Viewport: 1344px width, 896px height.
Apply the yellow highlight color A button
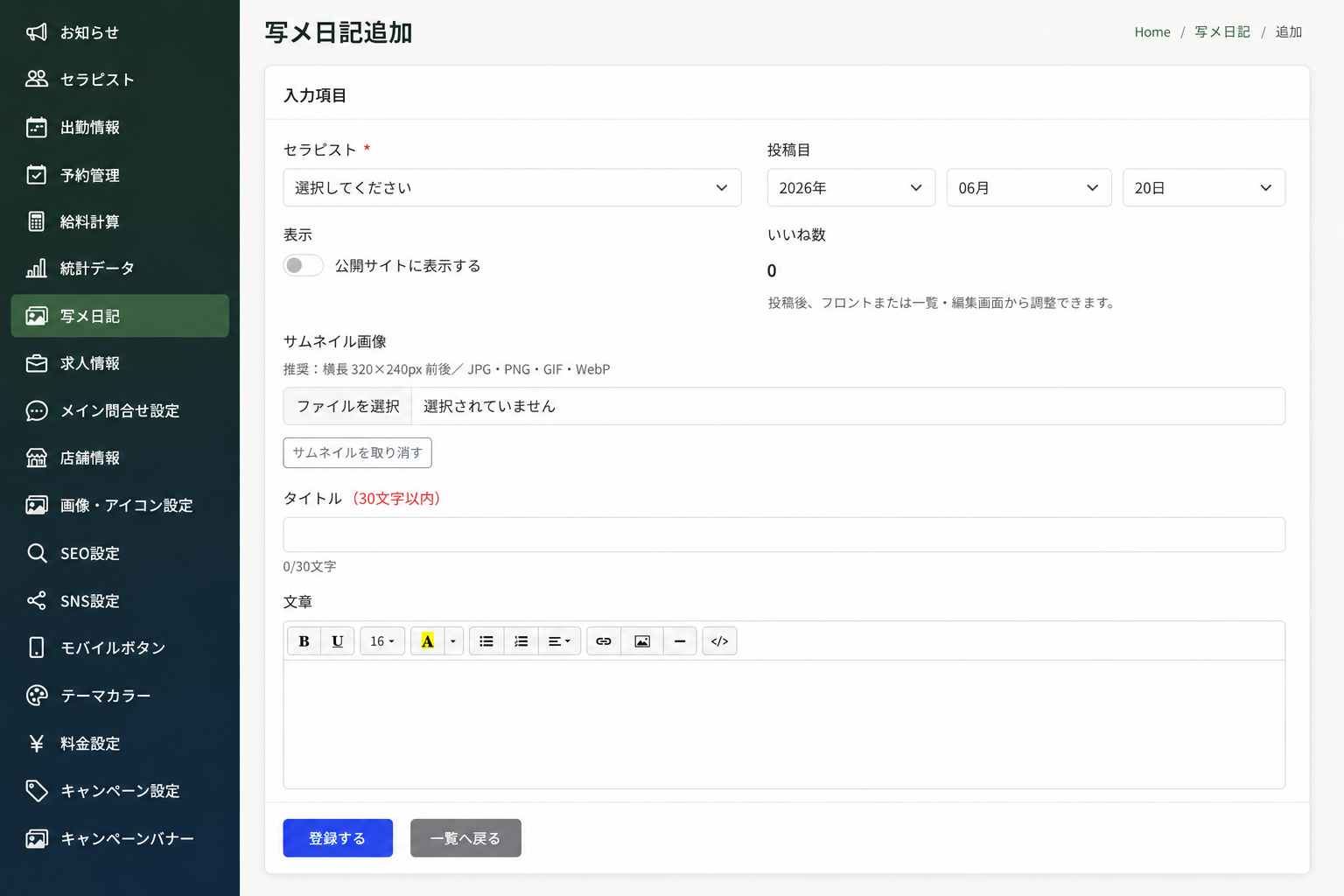click(x=427, y=641)
